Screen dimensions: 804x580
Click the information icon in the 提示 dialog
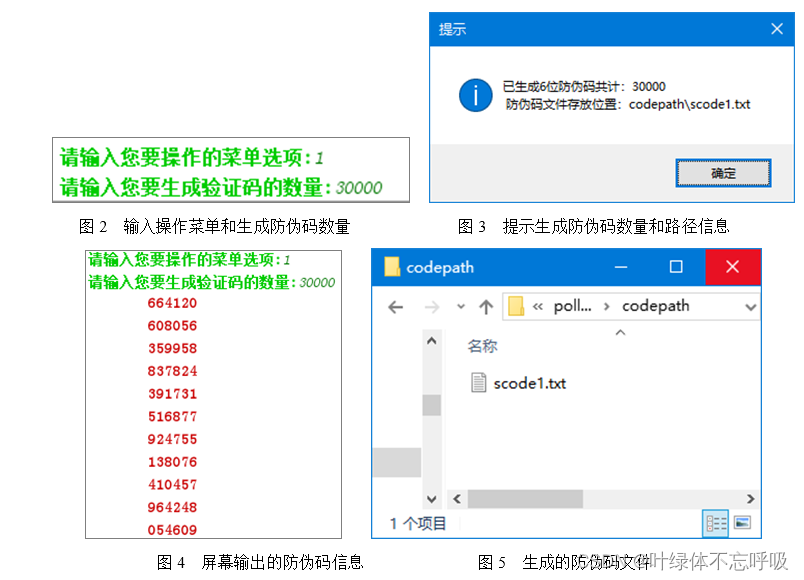(474, 96)
